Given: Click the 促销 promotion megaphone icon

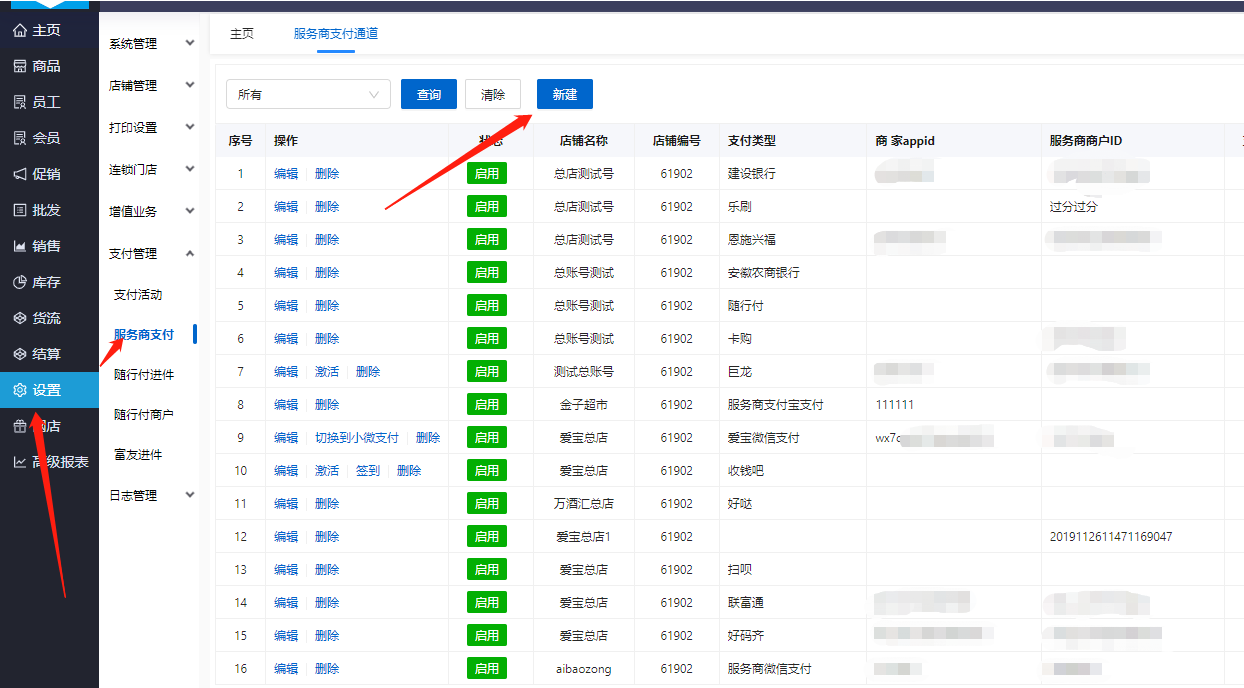Looking at the screenshot, I should pos(19,174).
